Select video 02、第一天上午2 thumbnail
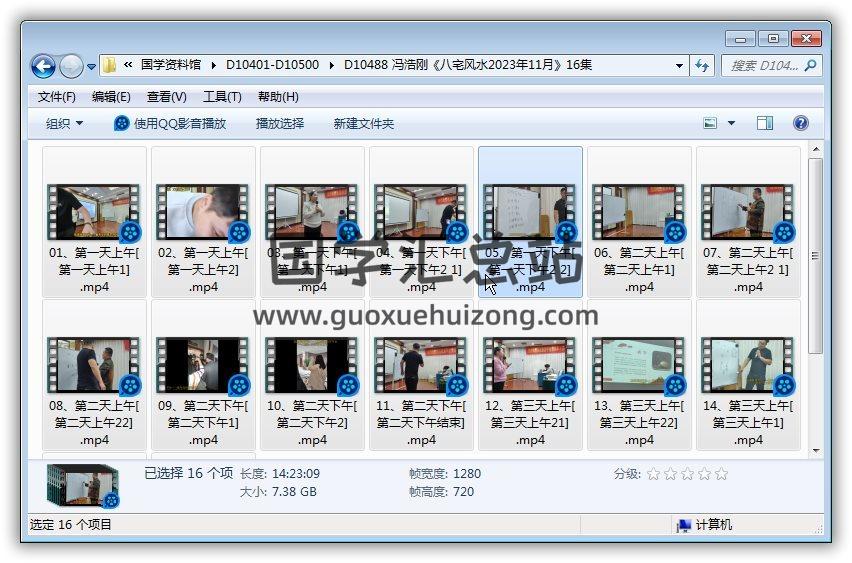Image resolution: width=852 pixels, height=563 pixels. (203, 212)
